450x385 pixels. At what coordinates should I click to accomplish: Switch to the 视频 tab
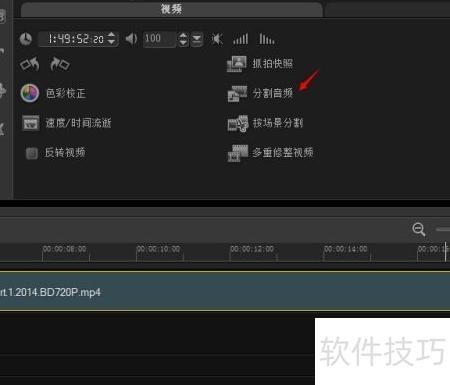coord(172,9)
